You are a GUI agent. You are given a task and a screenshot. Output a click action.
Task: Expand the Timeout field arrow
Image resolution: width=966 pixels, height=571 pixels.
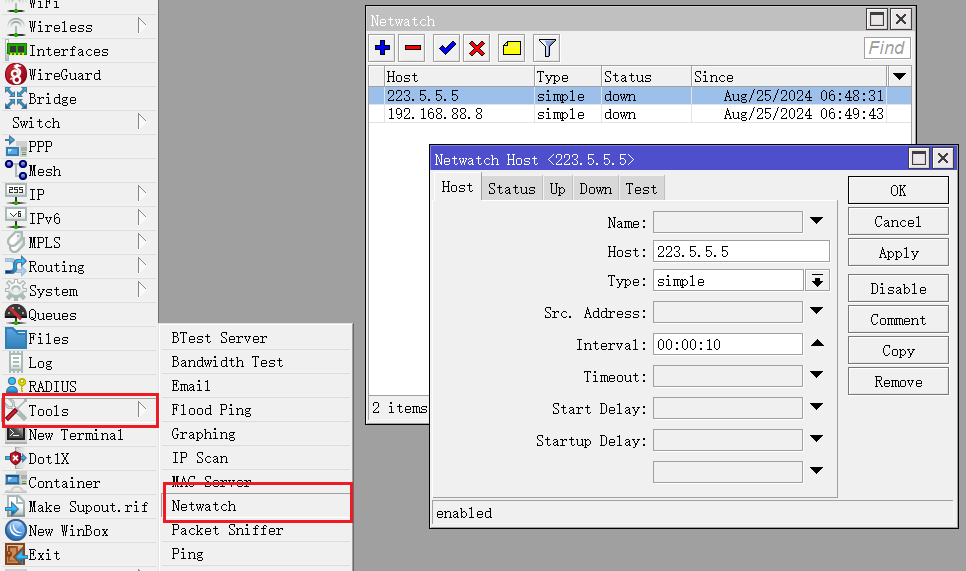[817, 376]
